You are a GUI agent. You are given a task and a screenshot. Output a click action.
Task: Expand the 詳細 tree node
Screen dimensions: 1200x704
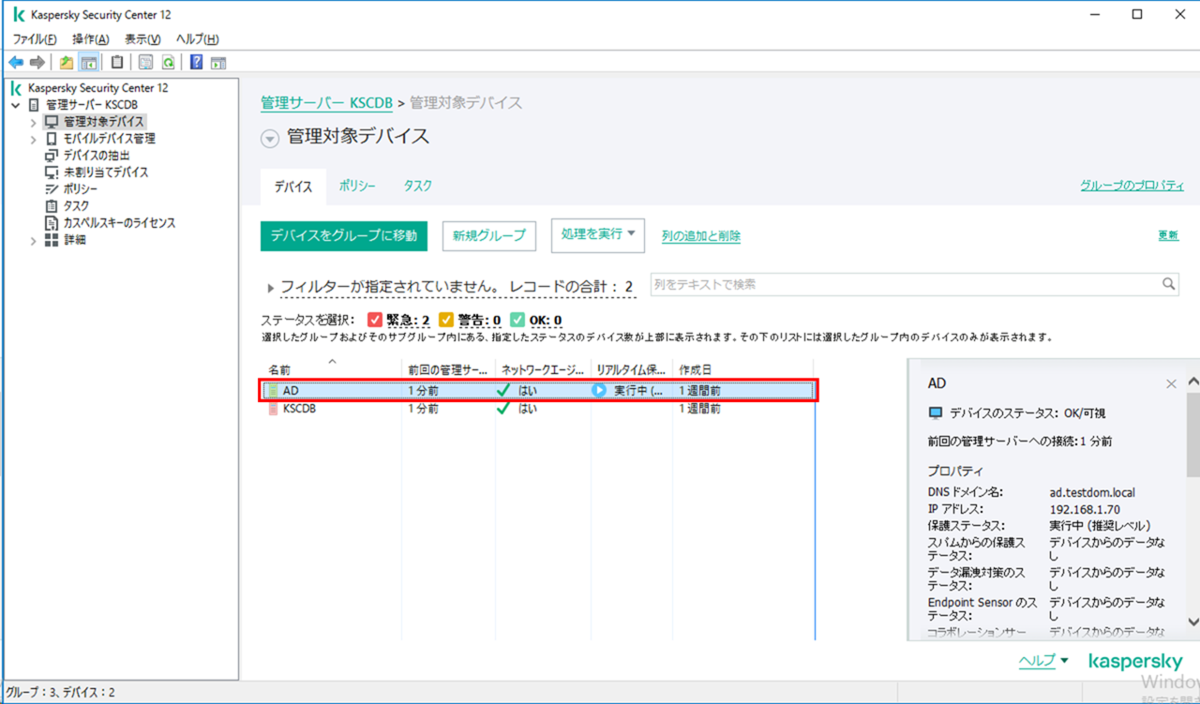coord(33,240)
